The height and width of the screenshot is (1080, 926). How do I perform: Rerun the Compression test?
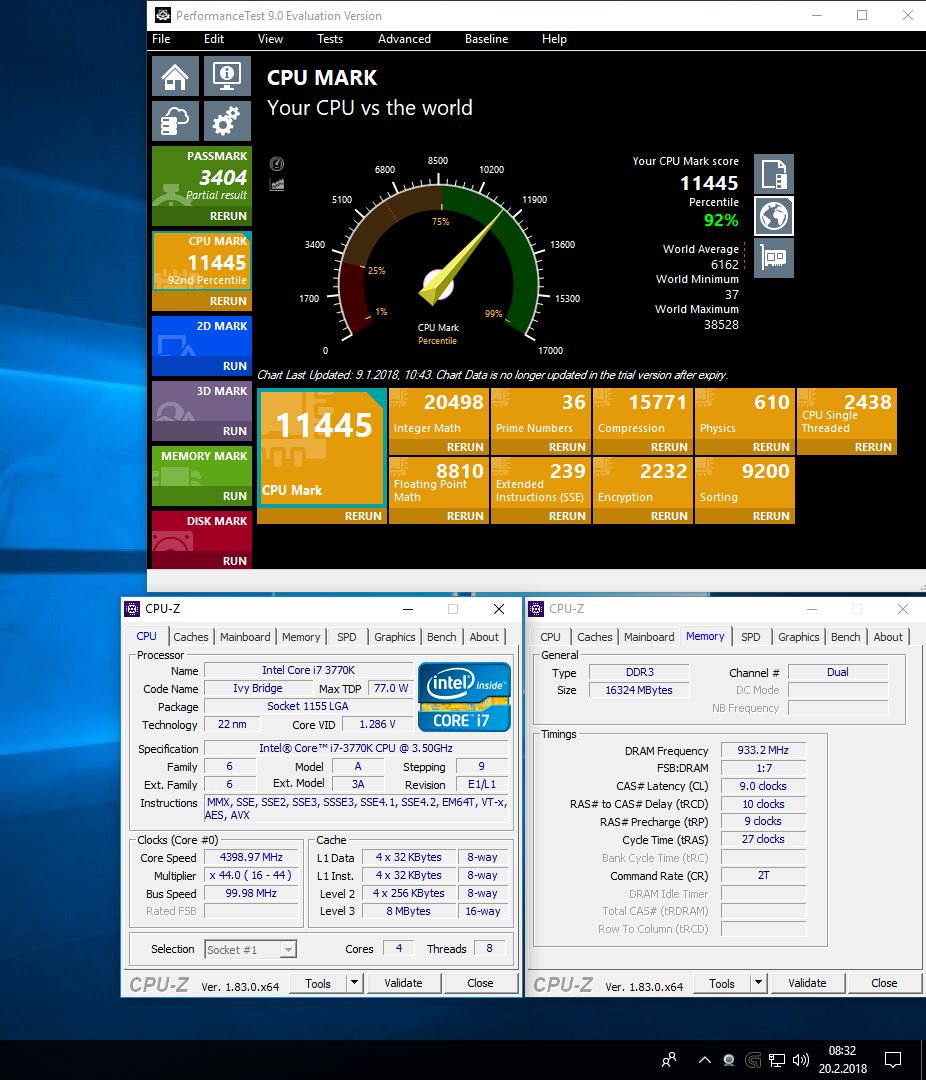click(x=669, y=447)
